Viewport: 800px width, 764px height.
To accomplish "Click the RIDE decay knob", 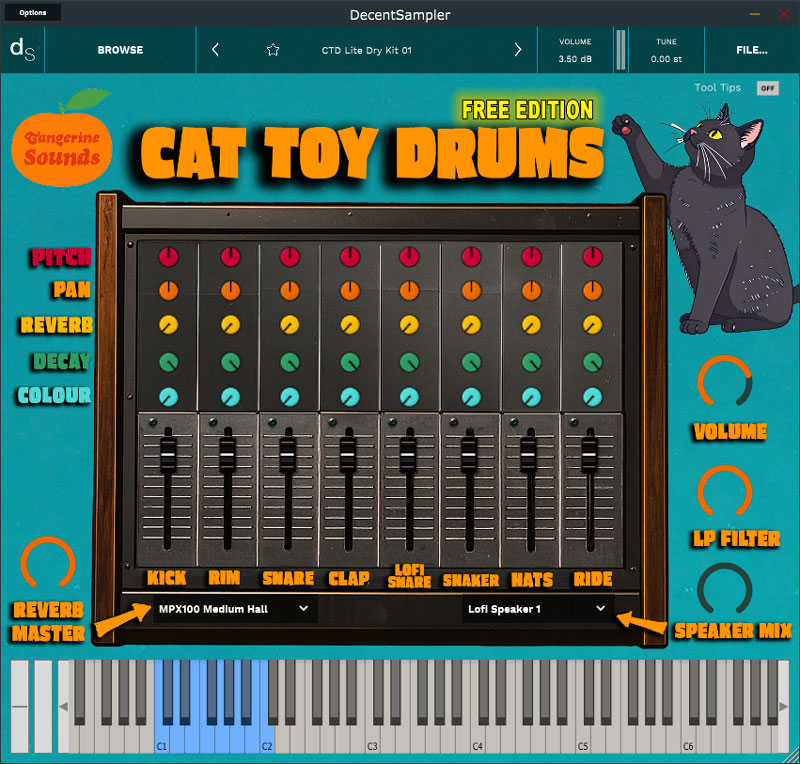I will (x=592, y=362).
